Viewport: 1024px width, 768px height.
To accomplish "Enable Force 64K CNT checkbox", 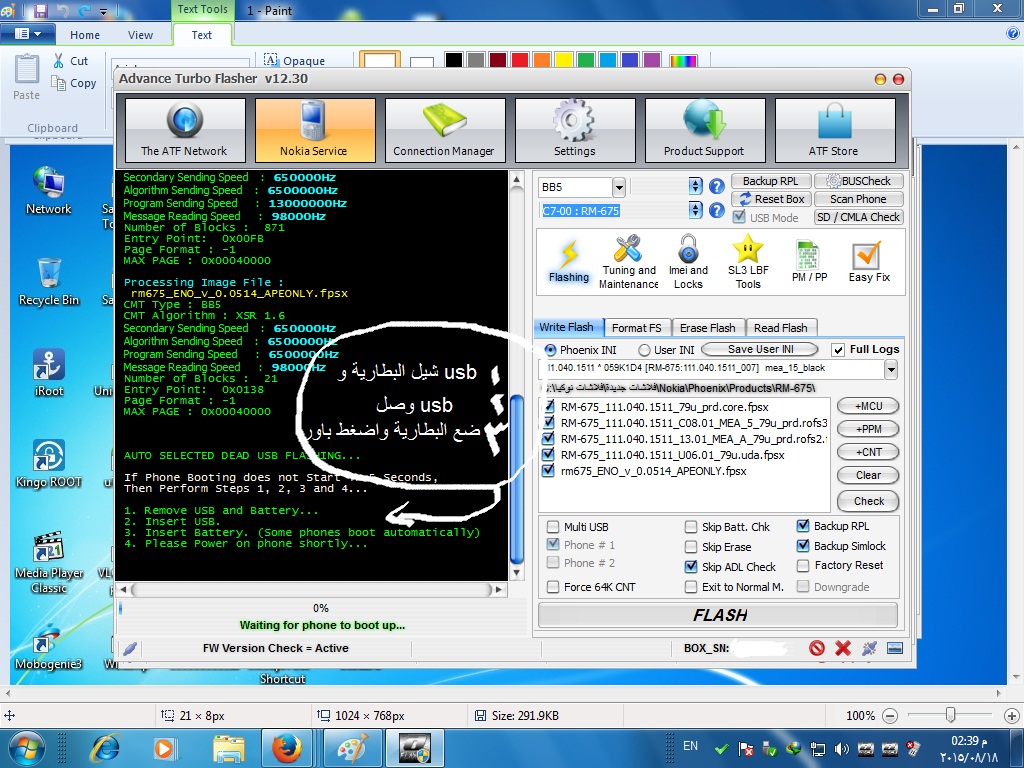I will point(553,587).
